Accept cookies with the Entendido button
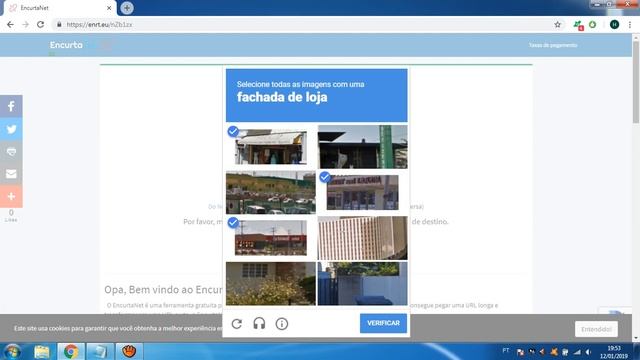Viewport: 640px width, 360px height. coord(596,329)
